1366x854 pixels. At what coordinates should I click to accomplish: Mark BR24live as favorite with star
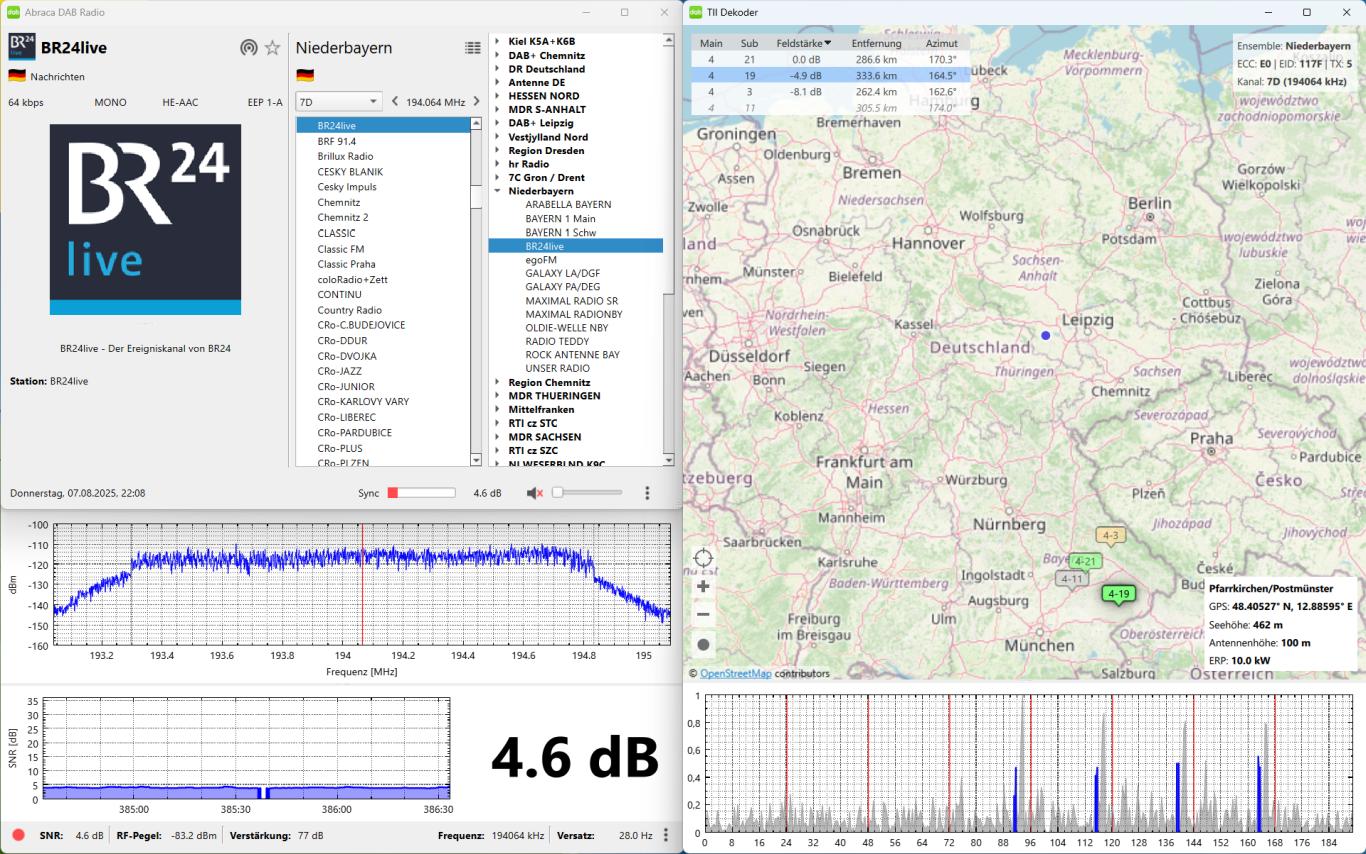coord(272,48)
